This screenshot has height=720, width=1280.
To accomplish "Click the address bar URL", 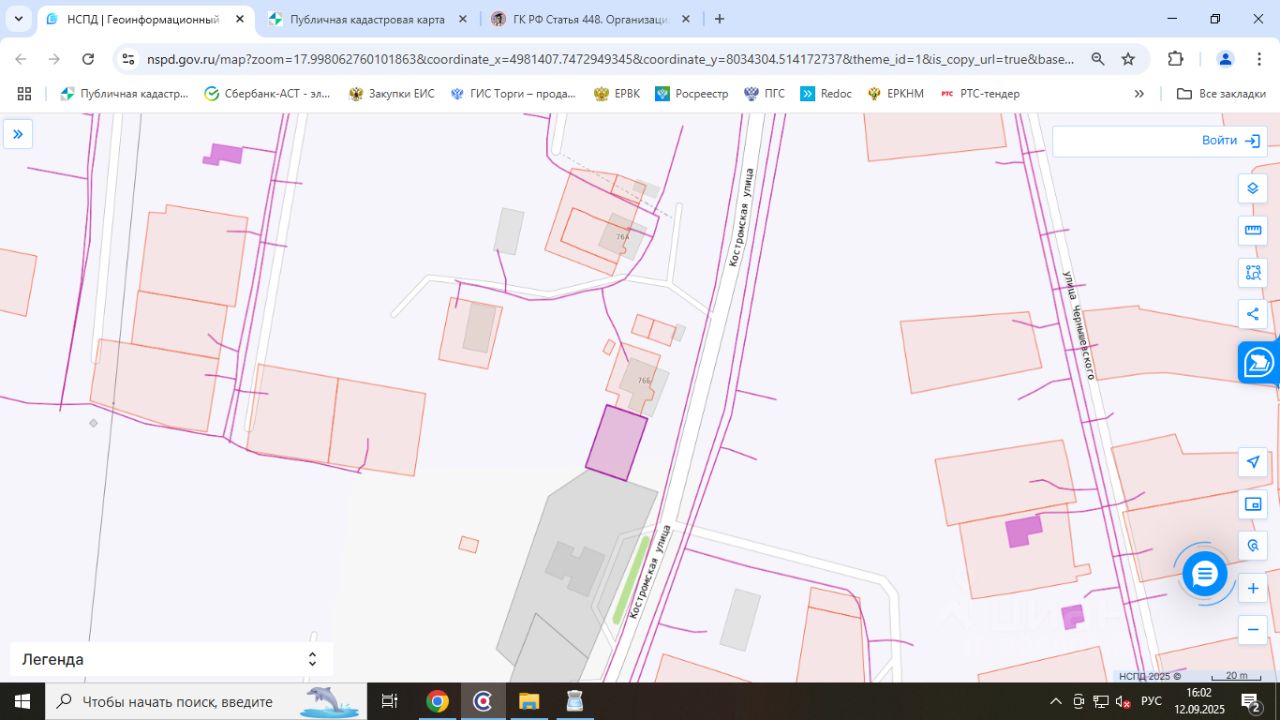I will tap(610, 59).
